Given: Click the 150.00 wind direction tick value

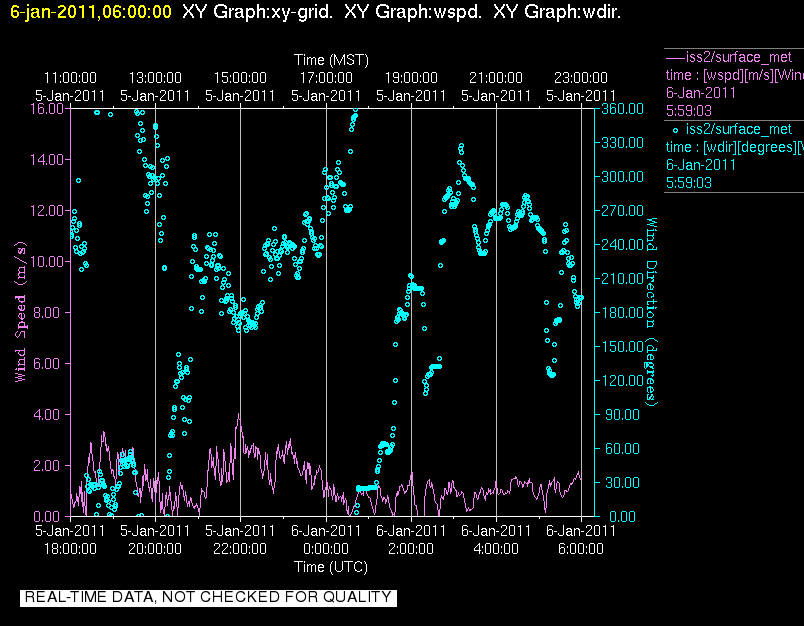Looking at the screenshot, I should (x=622, y=347).
